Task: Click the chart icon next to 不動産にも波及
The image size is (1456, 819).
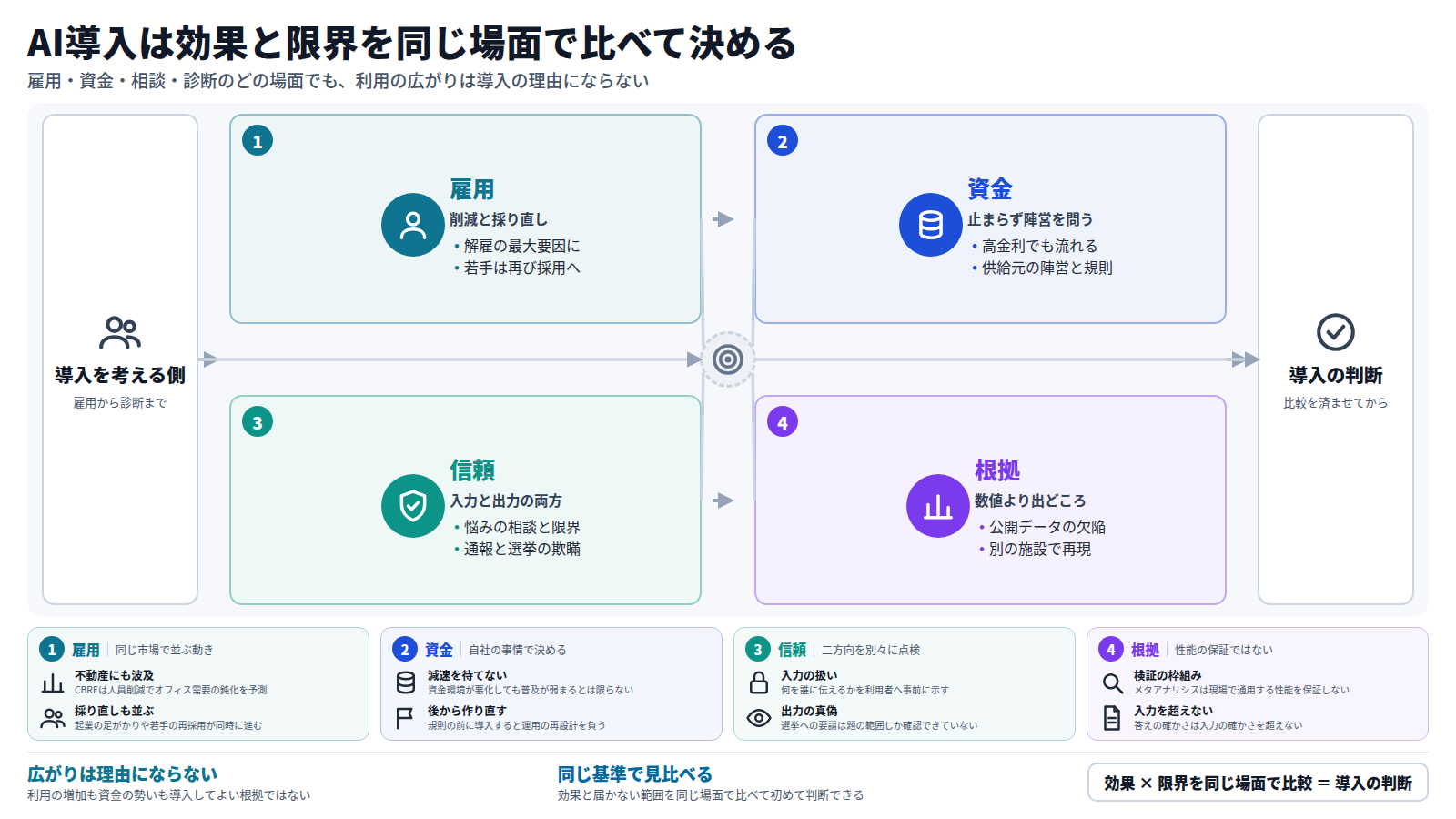Action: tap(53, 682)
